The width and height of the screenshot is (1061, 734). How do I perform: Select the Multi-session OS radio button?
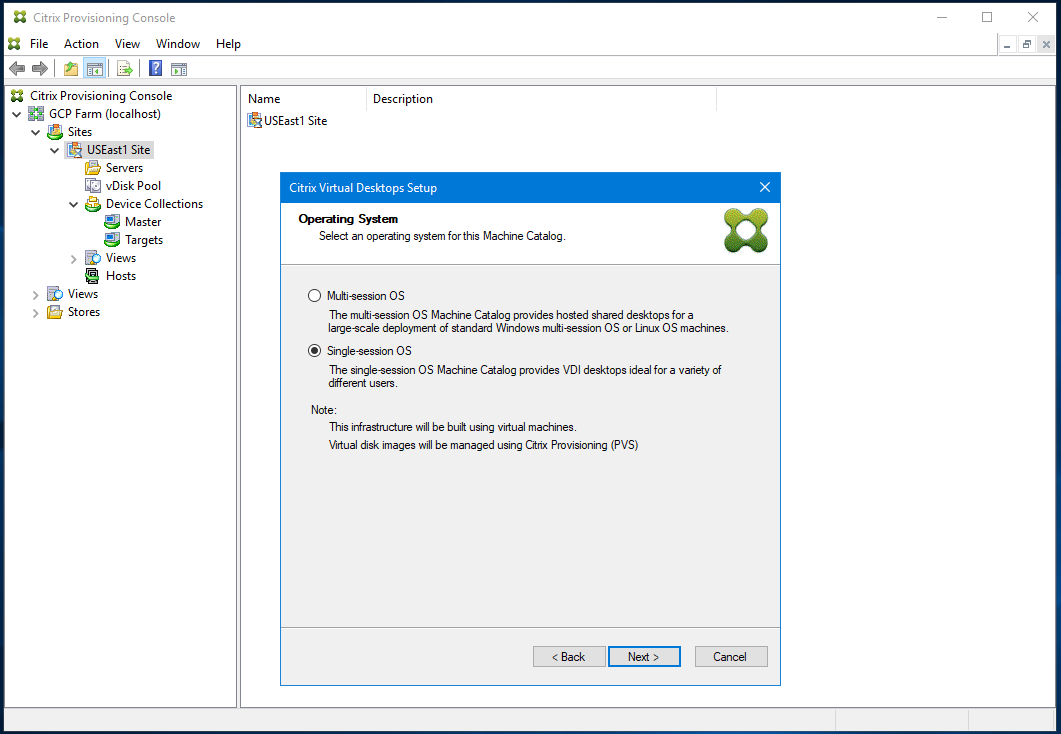pos(315,296)
